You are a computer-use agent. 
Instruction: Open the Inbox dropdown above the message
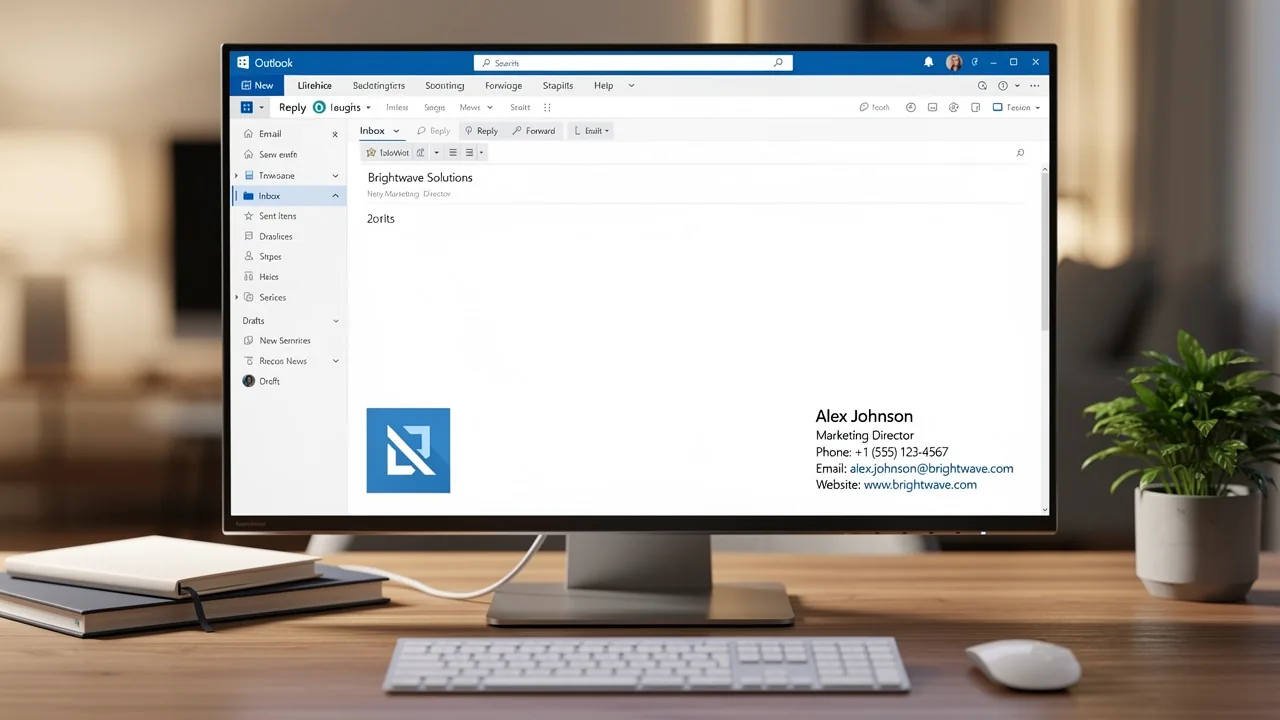[x=380, y=131]
